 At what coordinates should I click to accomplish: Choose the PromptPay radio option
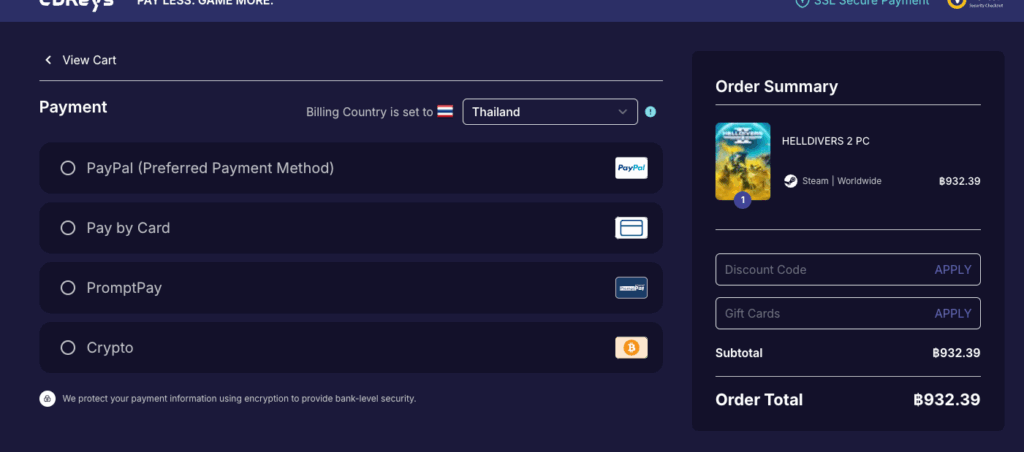pyautogui.click(x=68, y=288)
